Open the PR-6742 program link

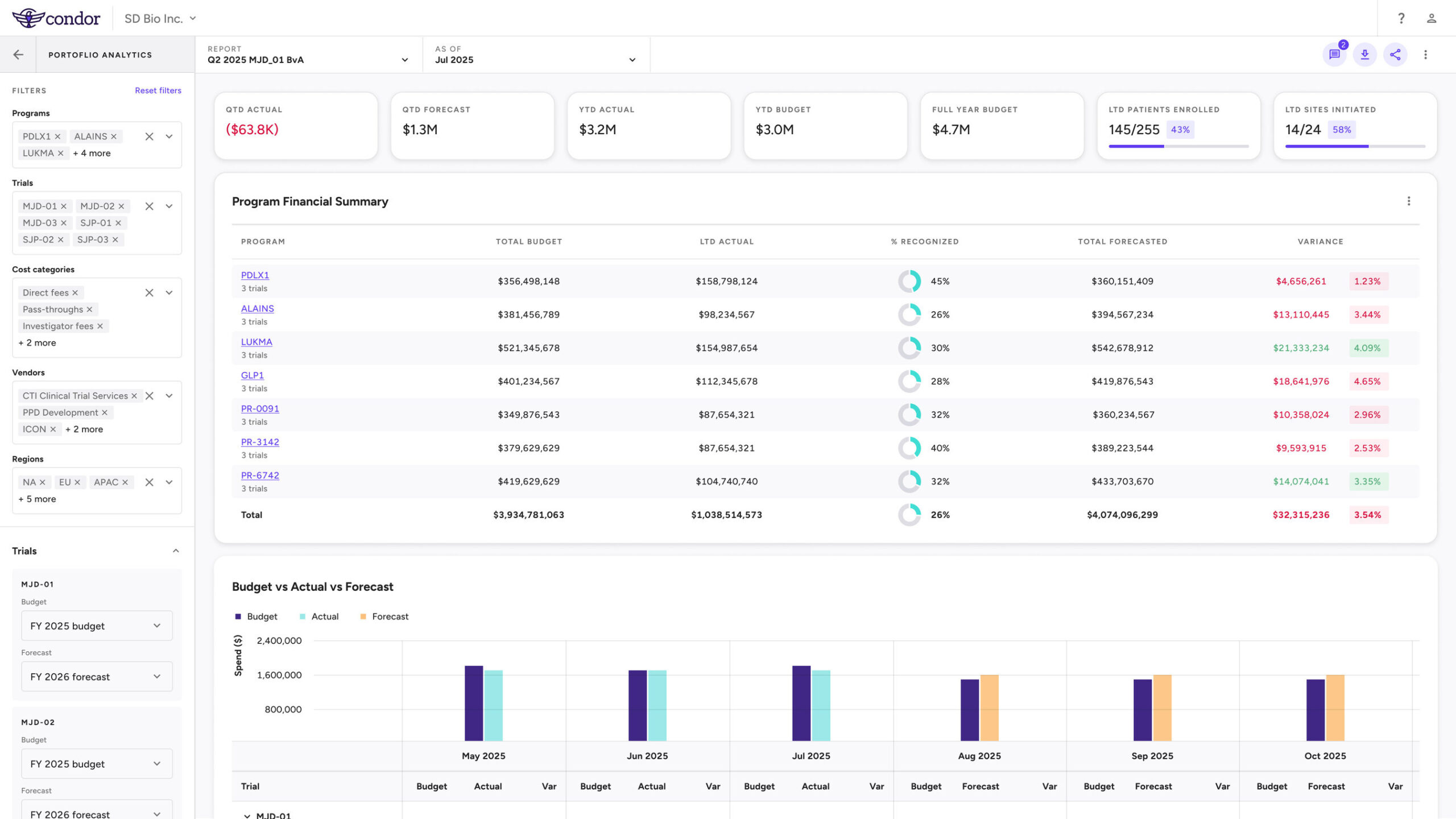pyautogui.click(x=260, y=475)
